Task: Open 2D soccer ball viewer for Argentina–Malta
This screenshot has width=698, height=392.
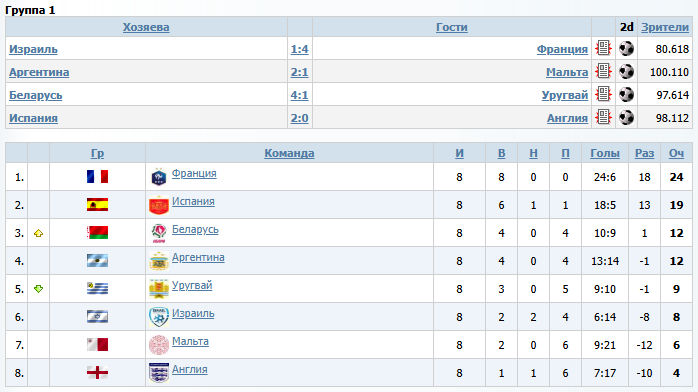Action: (x=626, y=71)
